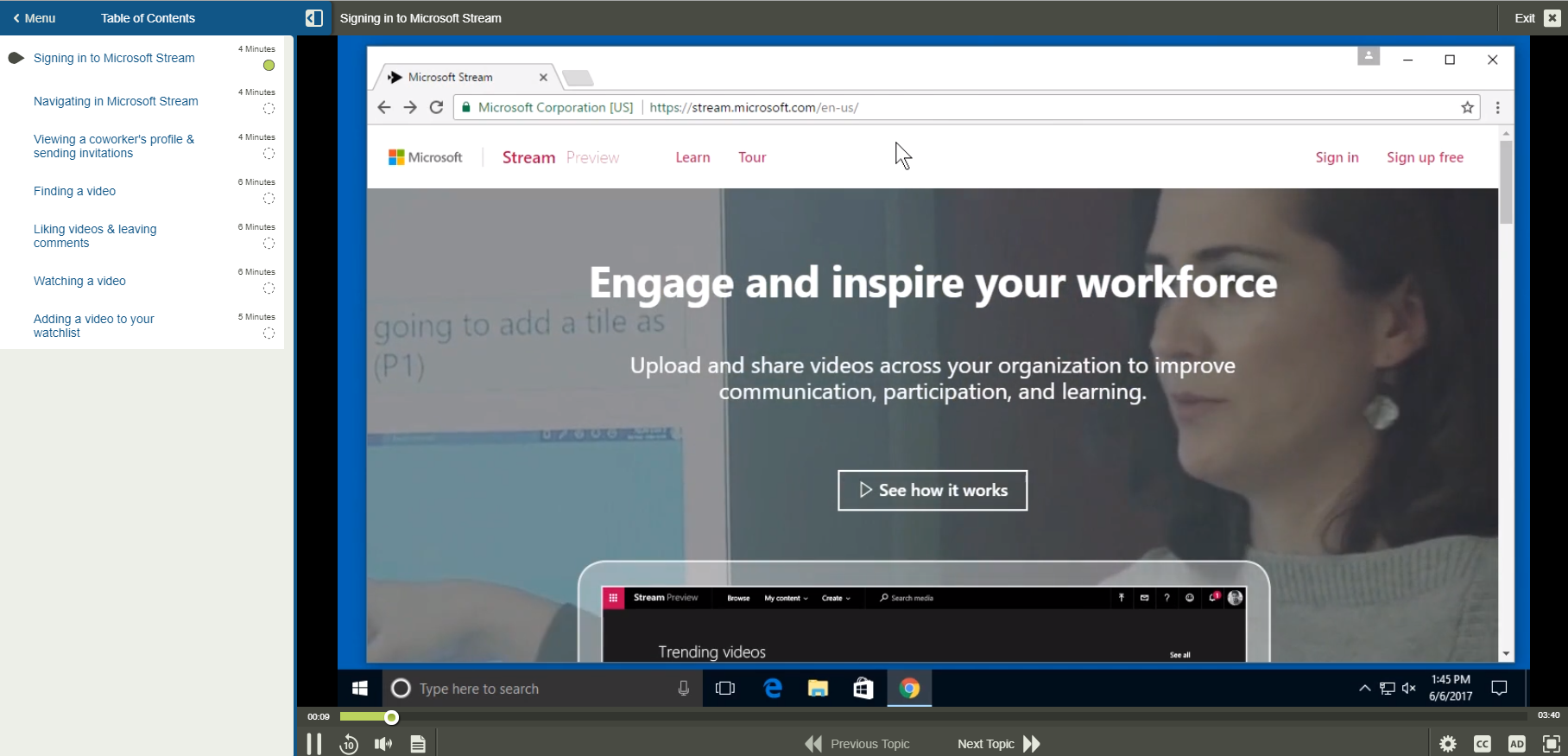Open Create dropdown in preview
This screenshot has height=756, width=1568.
[836, 598]
